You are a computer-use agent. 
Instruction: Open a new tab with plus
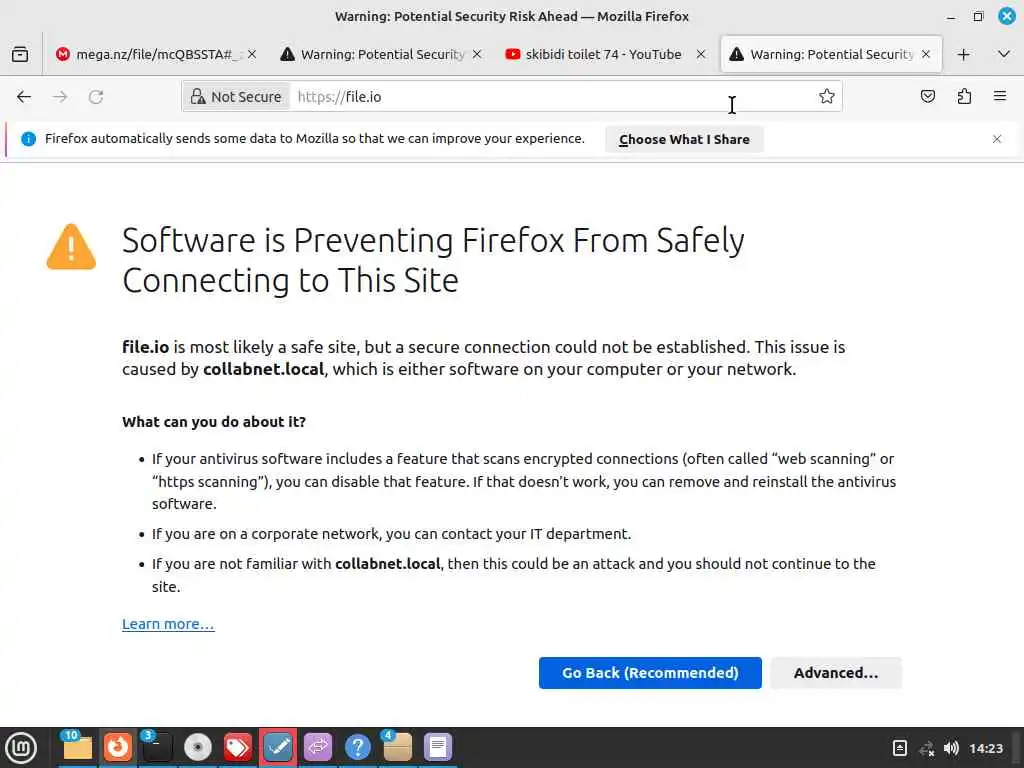click(x=963, y=54)
